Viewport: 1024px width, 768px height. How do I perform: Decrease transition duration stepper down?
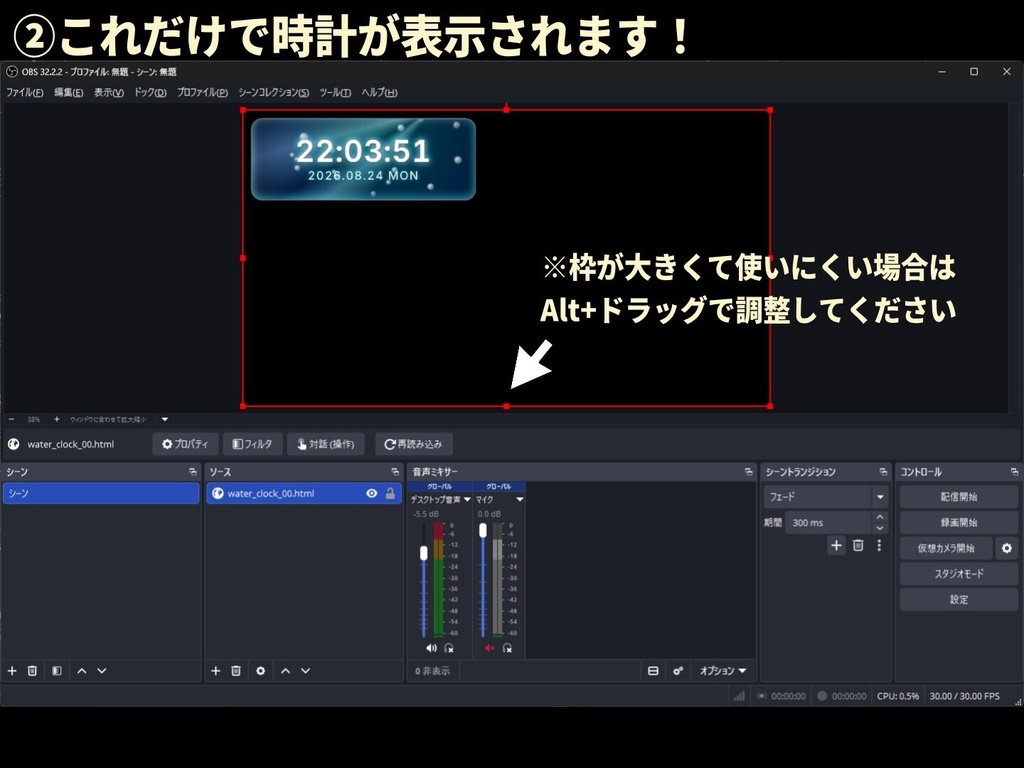[880, 528]
